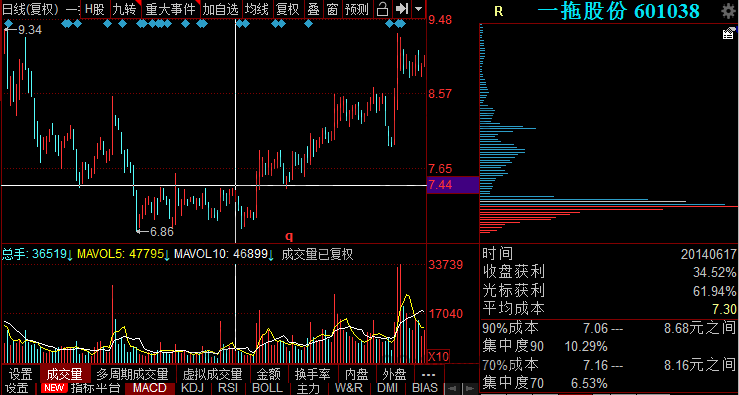Toggle 叠 overlay mode

coord(313,8)
